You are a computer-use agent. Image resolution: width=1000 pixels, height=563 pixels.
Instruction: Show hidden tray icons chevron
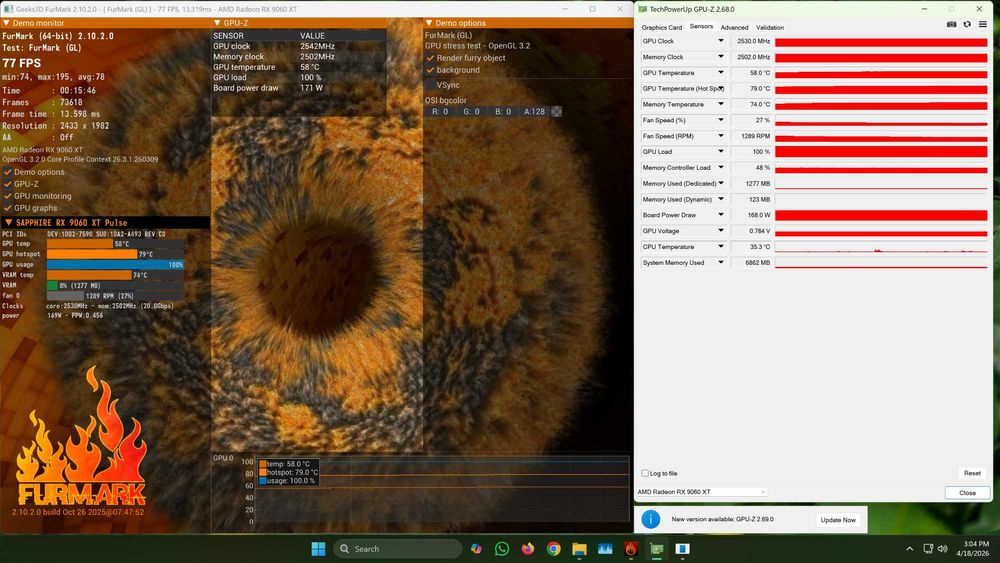tap(909, 548)
